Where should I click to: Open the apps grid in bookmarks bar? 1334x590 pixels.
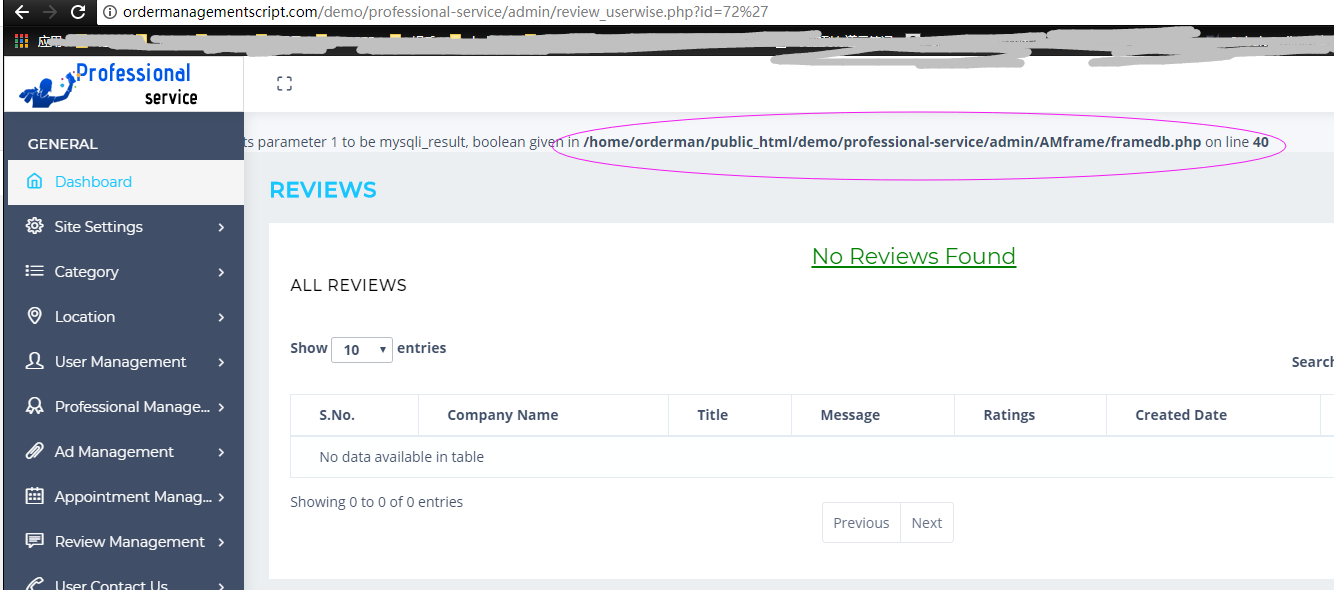pyautogui.click(x=21, y=41)
